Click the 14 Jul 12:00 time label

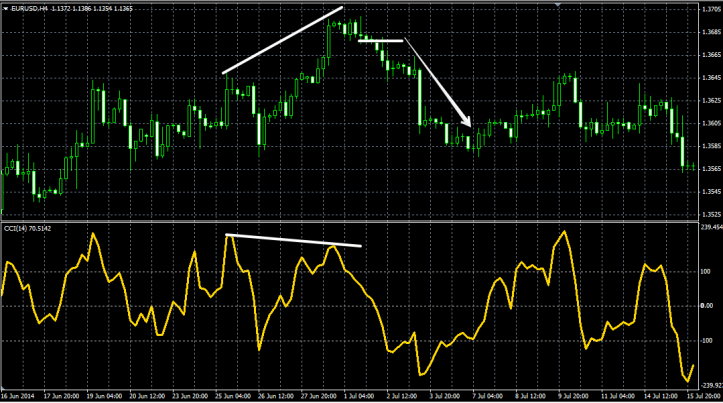(661, 396)
